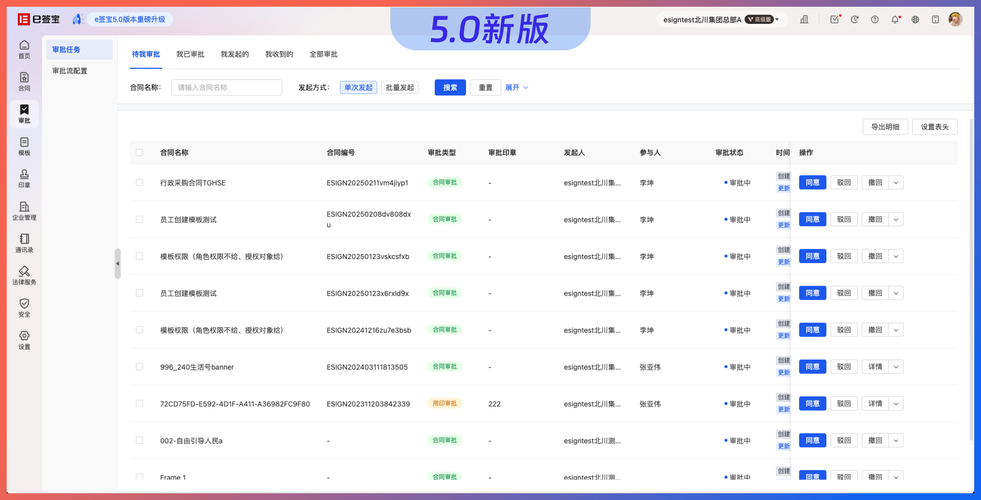Open the 印章 seal icon
Image resolution: width=981 pixels, height=500 pixels.
[24, 178]
